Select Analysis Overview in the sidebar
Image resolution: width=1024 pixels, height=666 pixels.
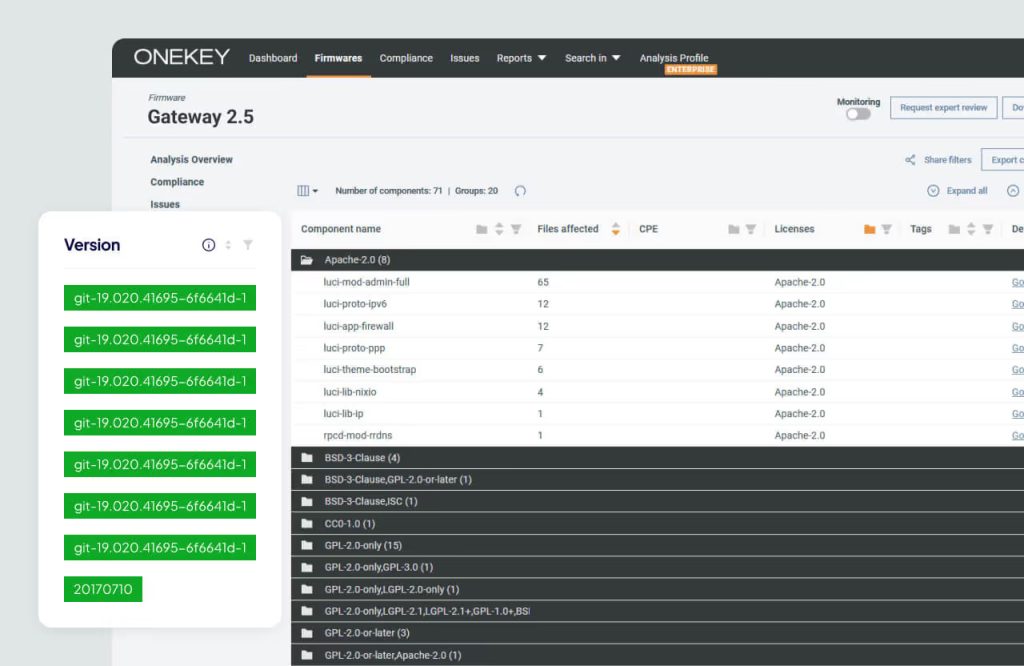pyautogui.click(x=191, y=160)
